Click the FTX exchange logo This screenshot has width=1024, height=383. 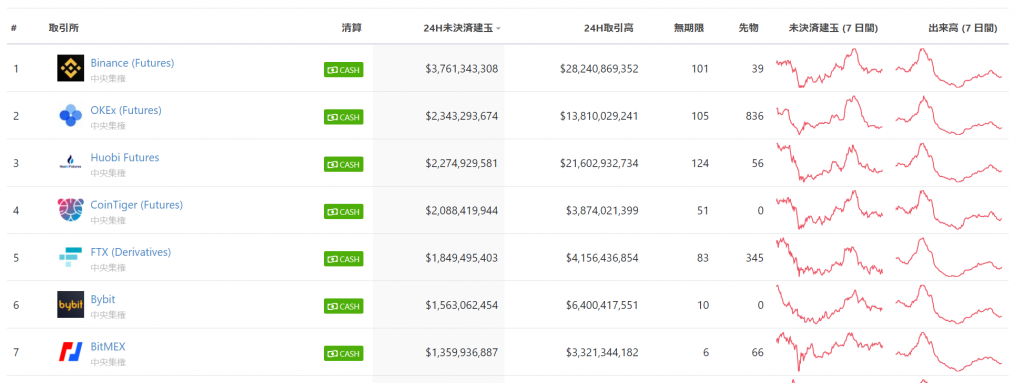(x=71, y=258)
